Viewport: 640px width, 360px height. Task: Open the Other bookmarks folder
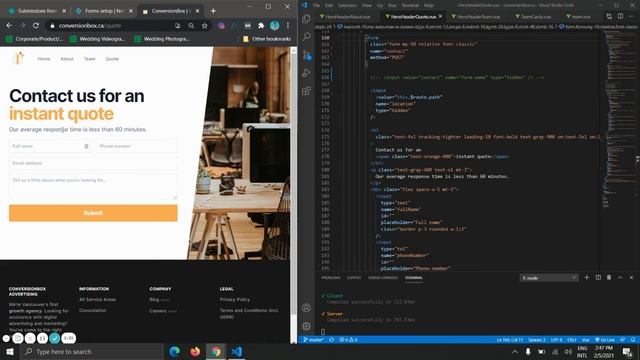(267, 39)
